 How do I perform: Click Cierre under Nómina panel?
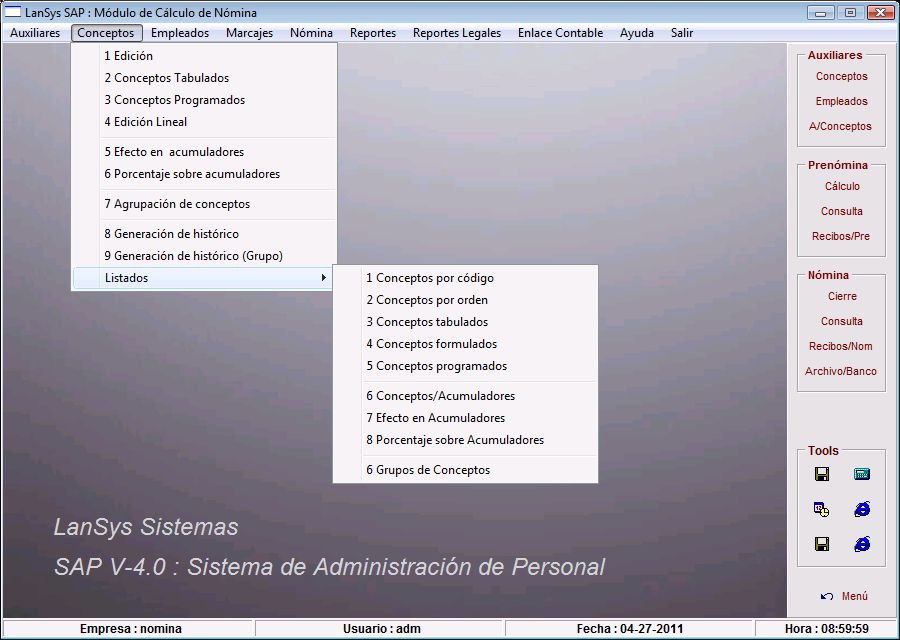tap(842, 296)
